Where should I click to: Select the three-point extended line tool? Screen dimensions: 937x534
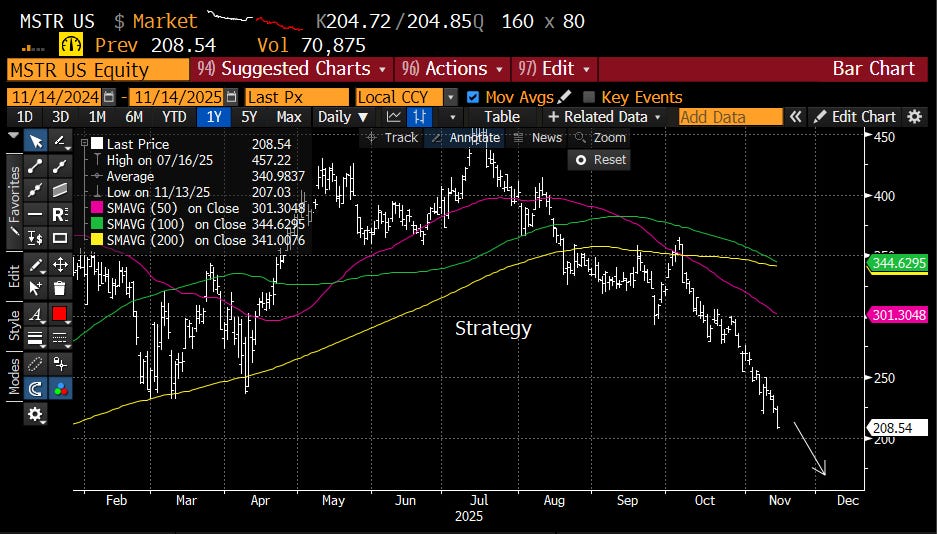point(36,190)
